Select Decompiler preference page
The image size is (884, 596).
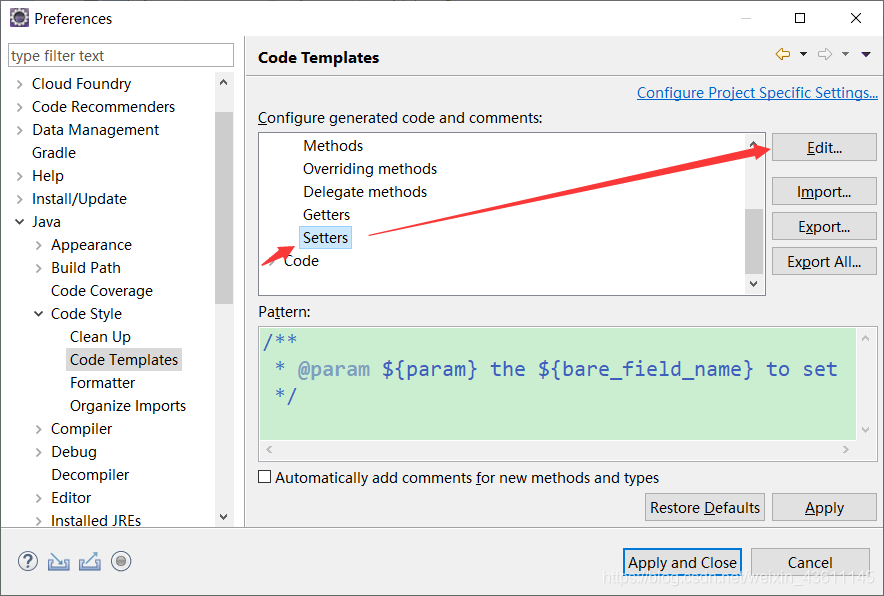(x=90, y=475)
